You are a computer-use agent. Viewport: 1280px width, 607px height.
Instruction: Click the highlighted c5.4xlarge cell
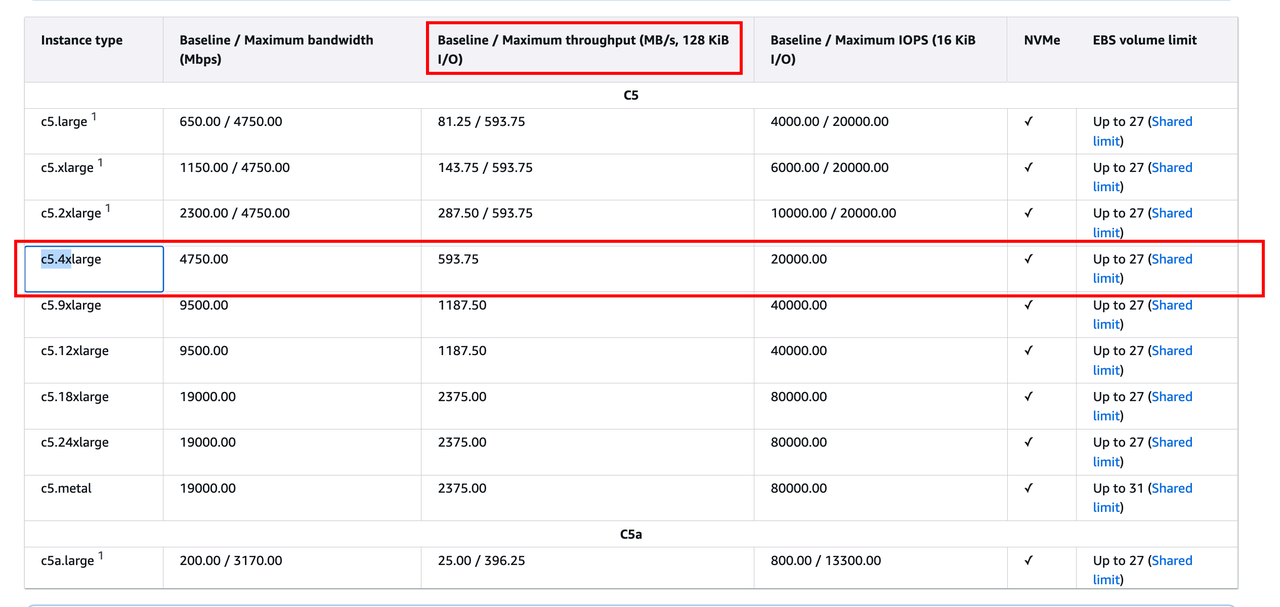pyautogui.click(x=94, y=269)
